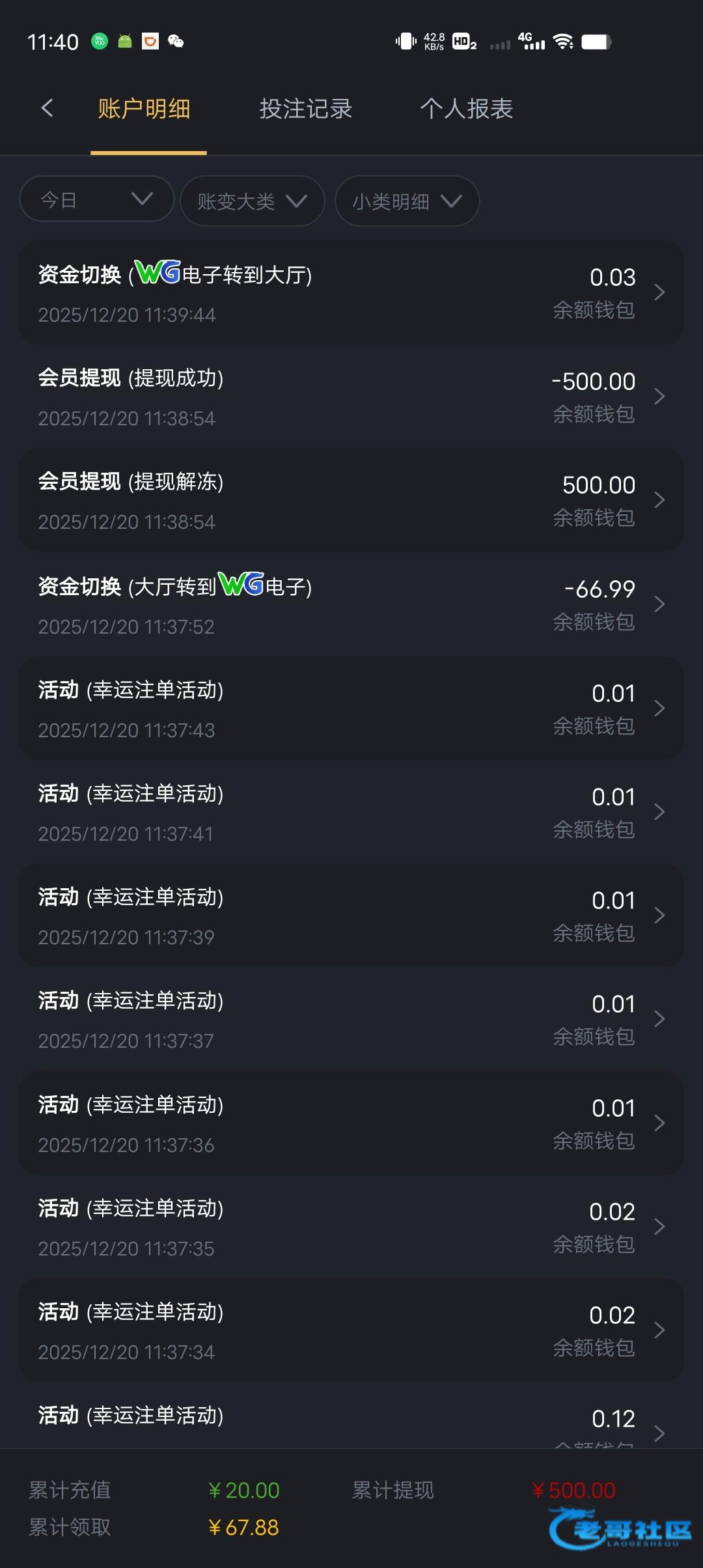Switch to the 投注记录 tab
Screen dimensions: 703x1568
coord(305,109)
